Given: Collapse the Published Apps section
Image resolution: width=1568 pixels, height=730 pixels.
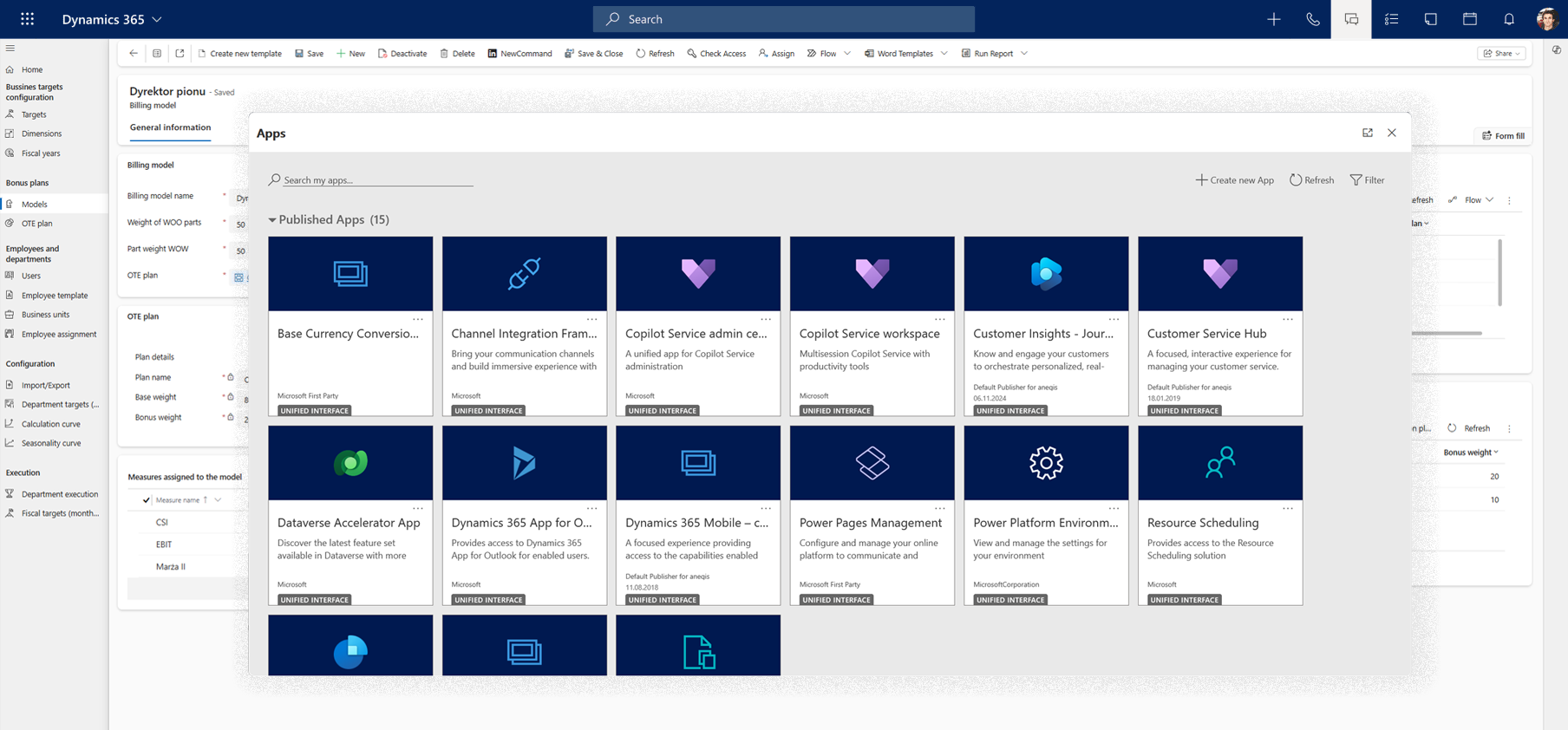Looking at the screenshot, I should [x=272, y=220].
